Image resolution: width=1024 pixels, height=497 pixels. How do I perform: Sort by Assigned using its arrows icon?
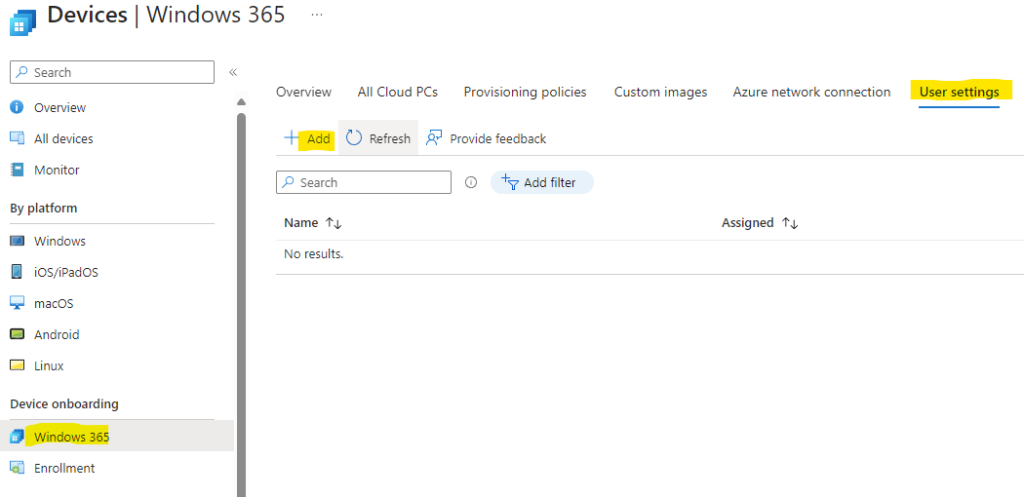point(790,223)
